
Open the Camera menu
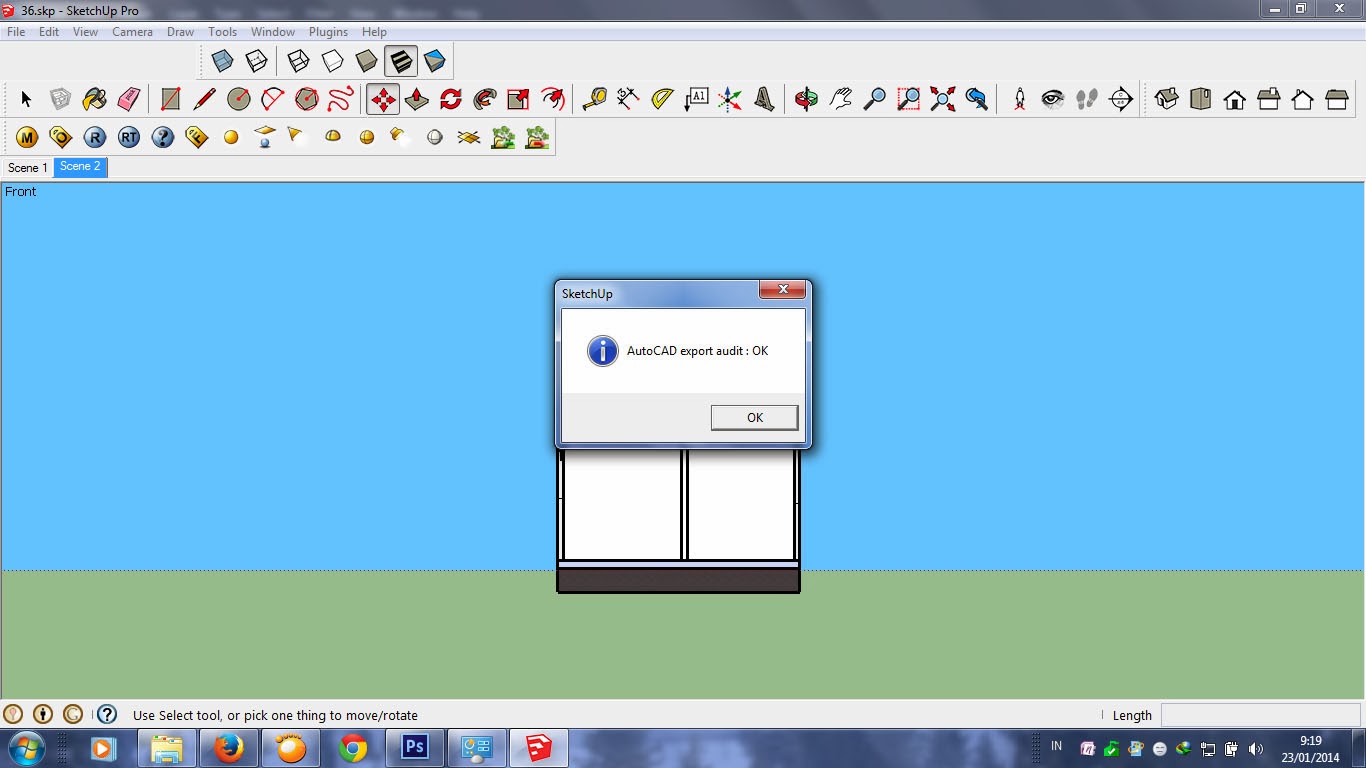[132, 32]
